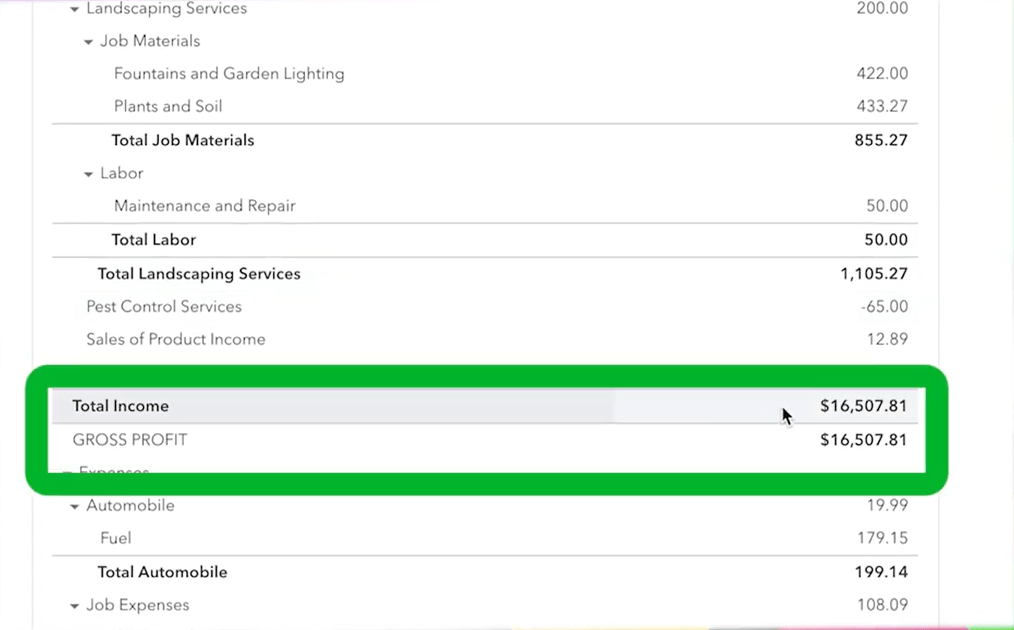Collapse the Labor group arrow

coord(89,174)
